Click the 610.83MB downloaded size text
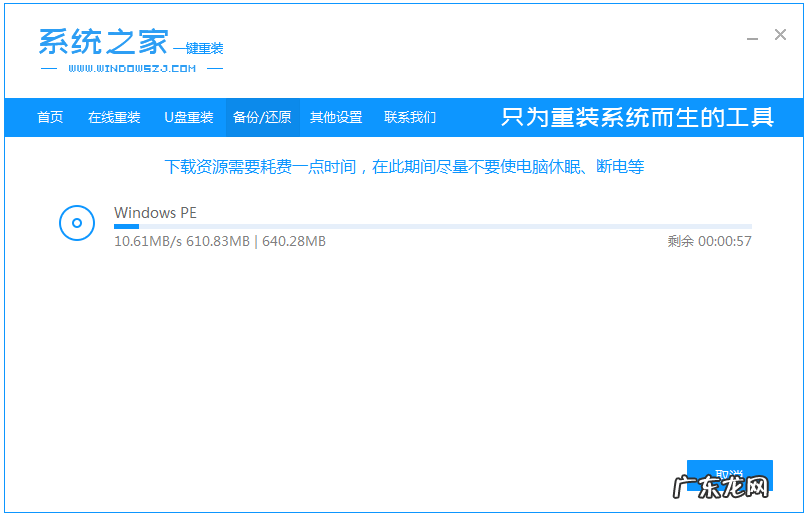The height and width of the screenshot is (516, 807). point(218,241)
